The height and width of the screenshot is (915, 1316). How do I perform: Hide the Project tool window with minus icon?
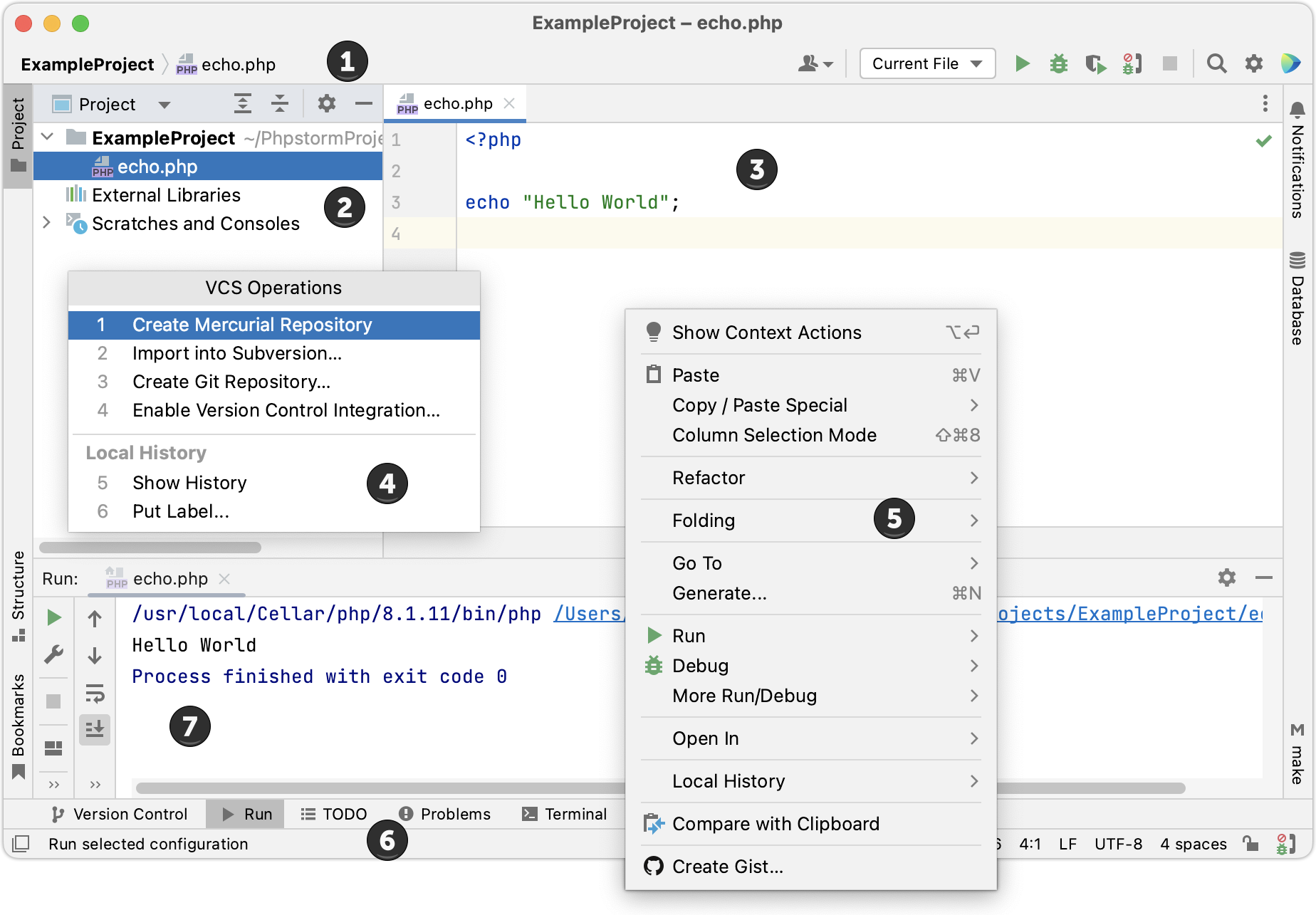(364, 104)
